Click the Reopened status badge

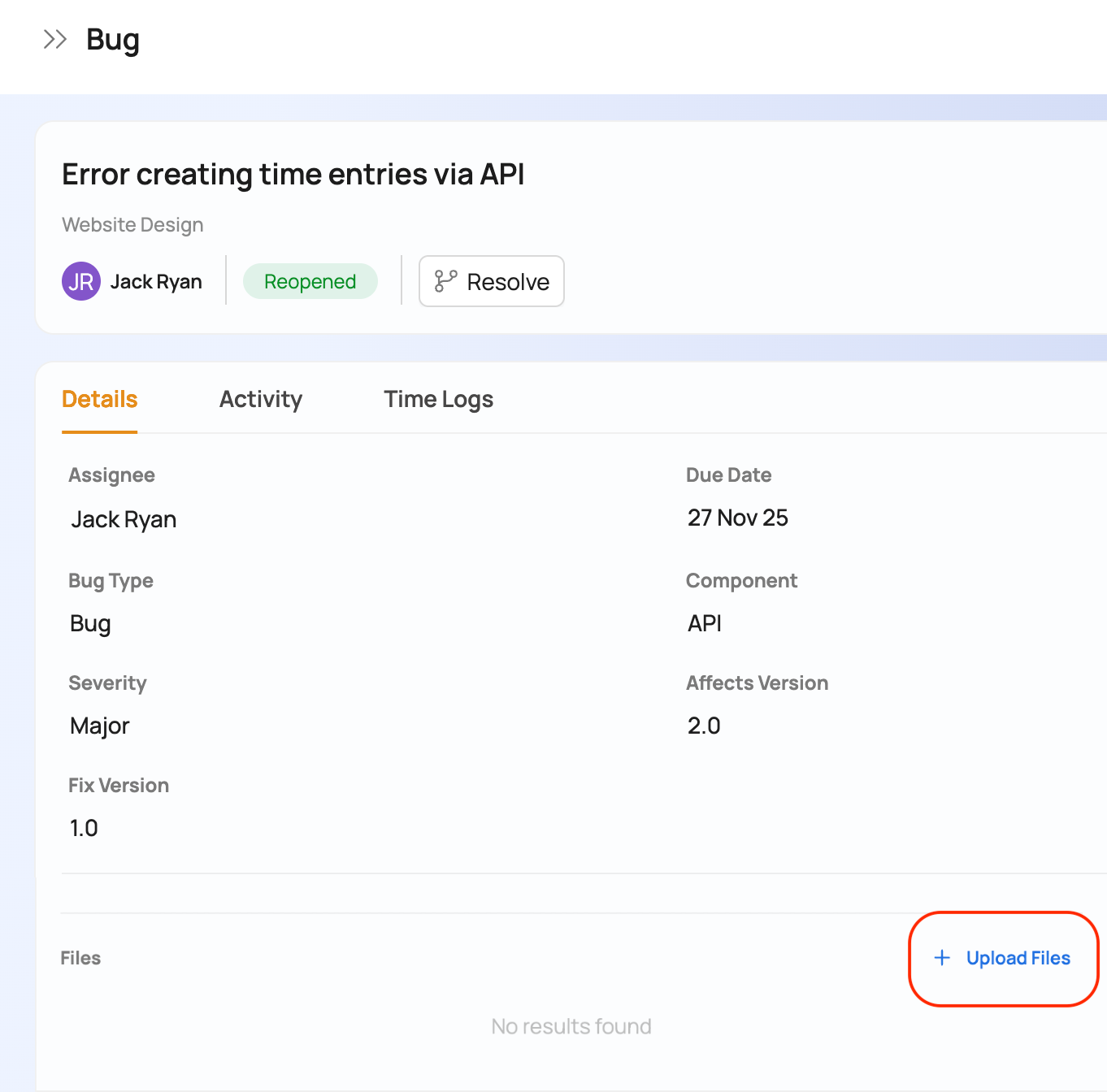coord(310,281)
